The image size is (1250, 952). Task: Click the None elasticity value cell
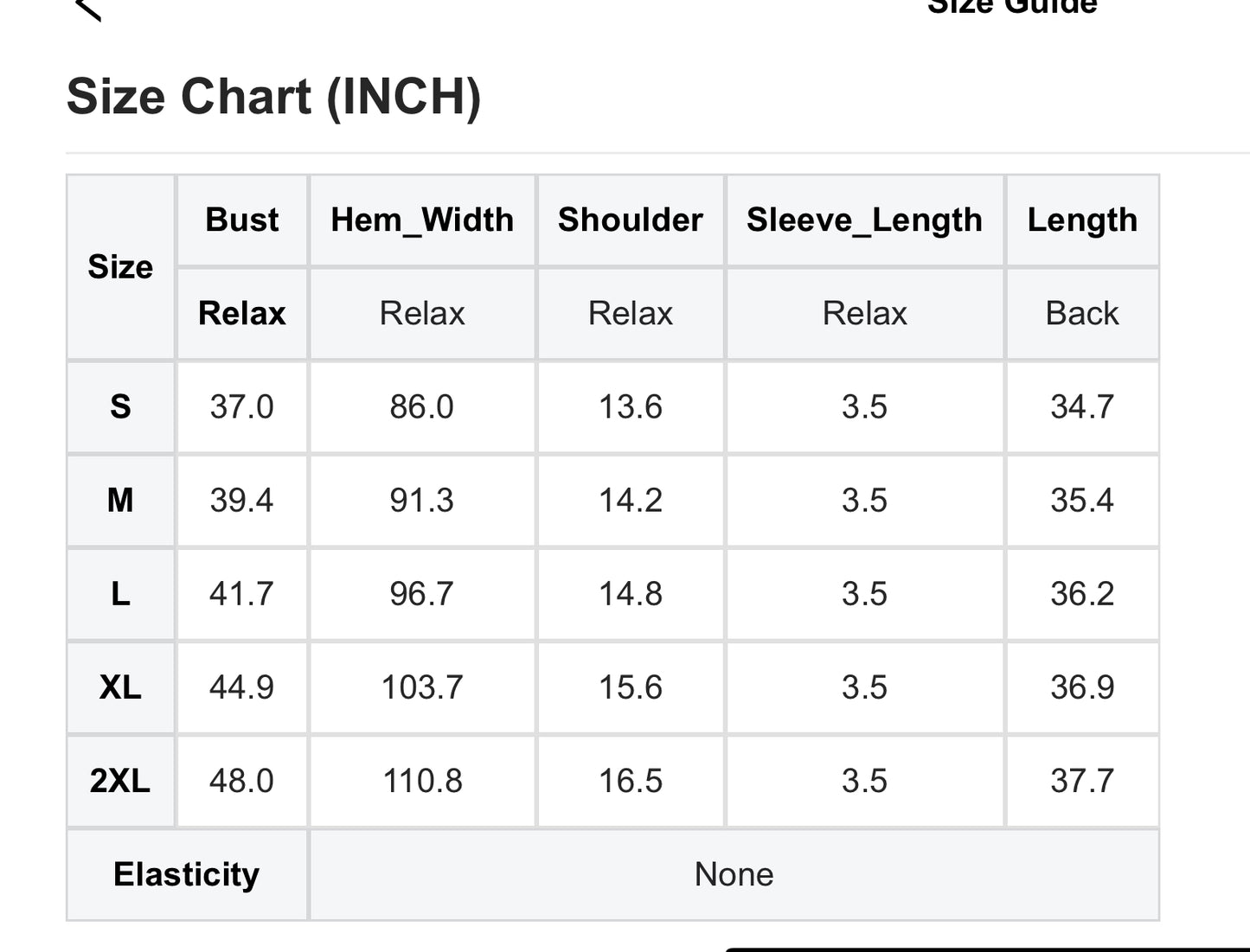[734, 874]
